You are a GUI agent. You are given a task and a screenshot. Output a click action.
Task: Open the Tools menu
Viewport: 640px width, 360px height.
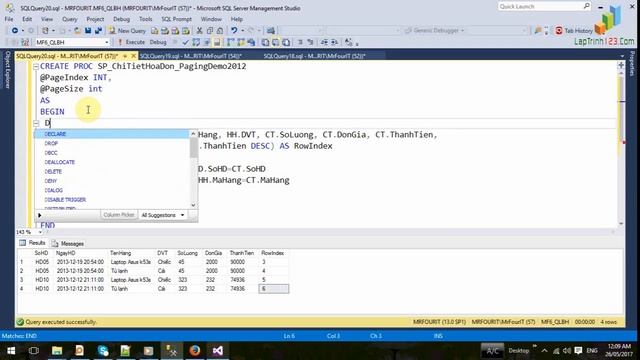pos(145,19)
